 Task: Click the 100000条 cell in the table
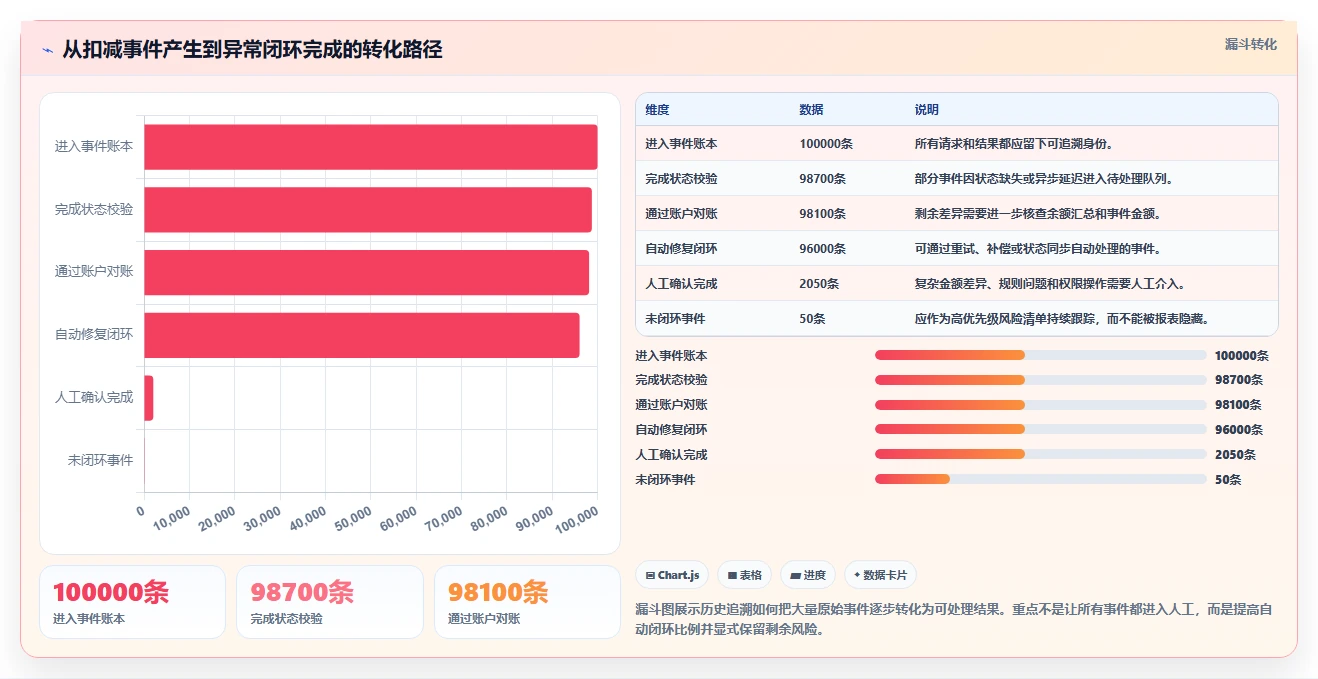click(826, 144)
